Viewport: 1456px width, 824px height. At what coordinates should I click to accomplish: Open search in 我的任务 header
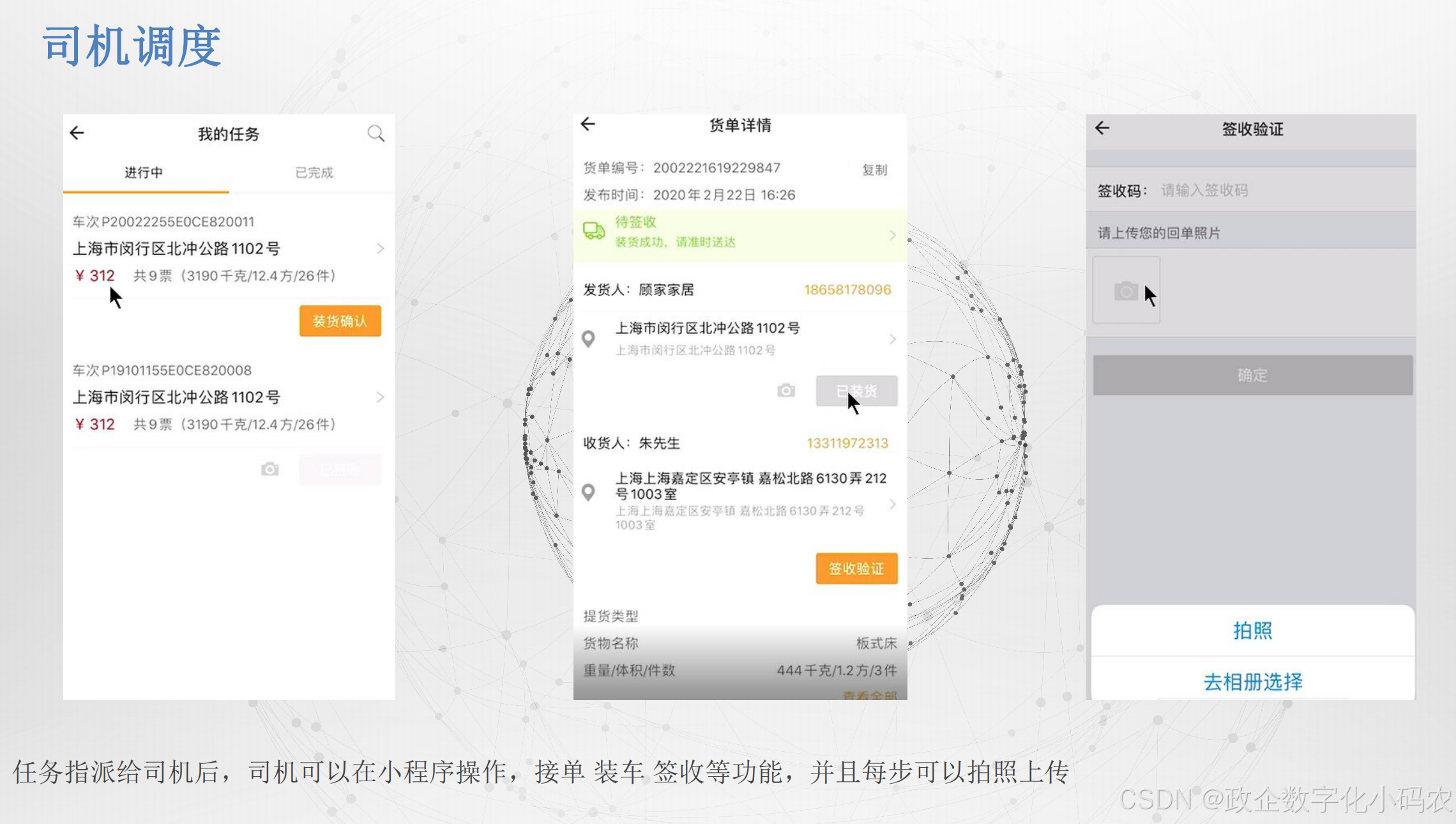coord(375,133)
